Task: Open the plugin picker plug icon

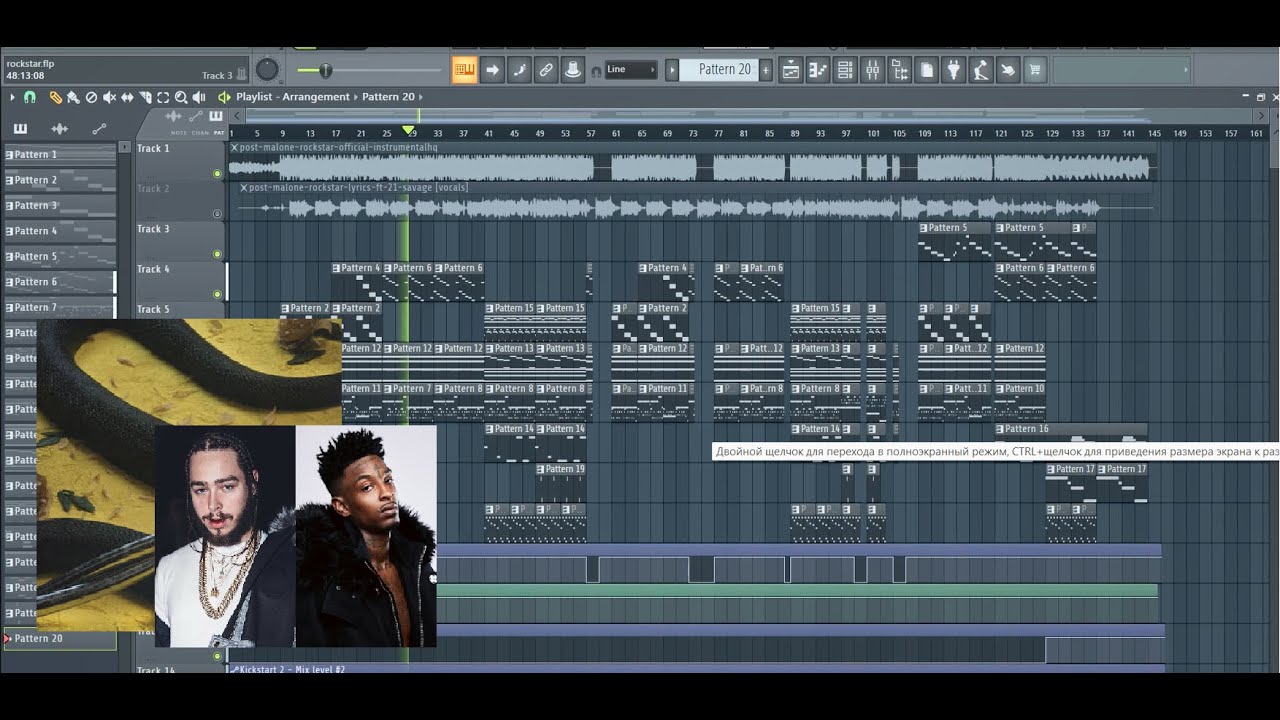Action: (x=954, y=70)
